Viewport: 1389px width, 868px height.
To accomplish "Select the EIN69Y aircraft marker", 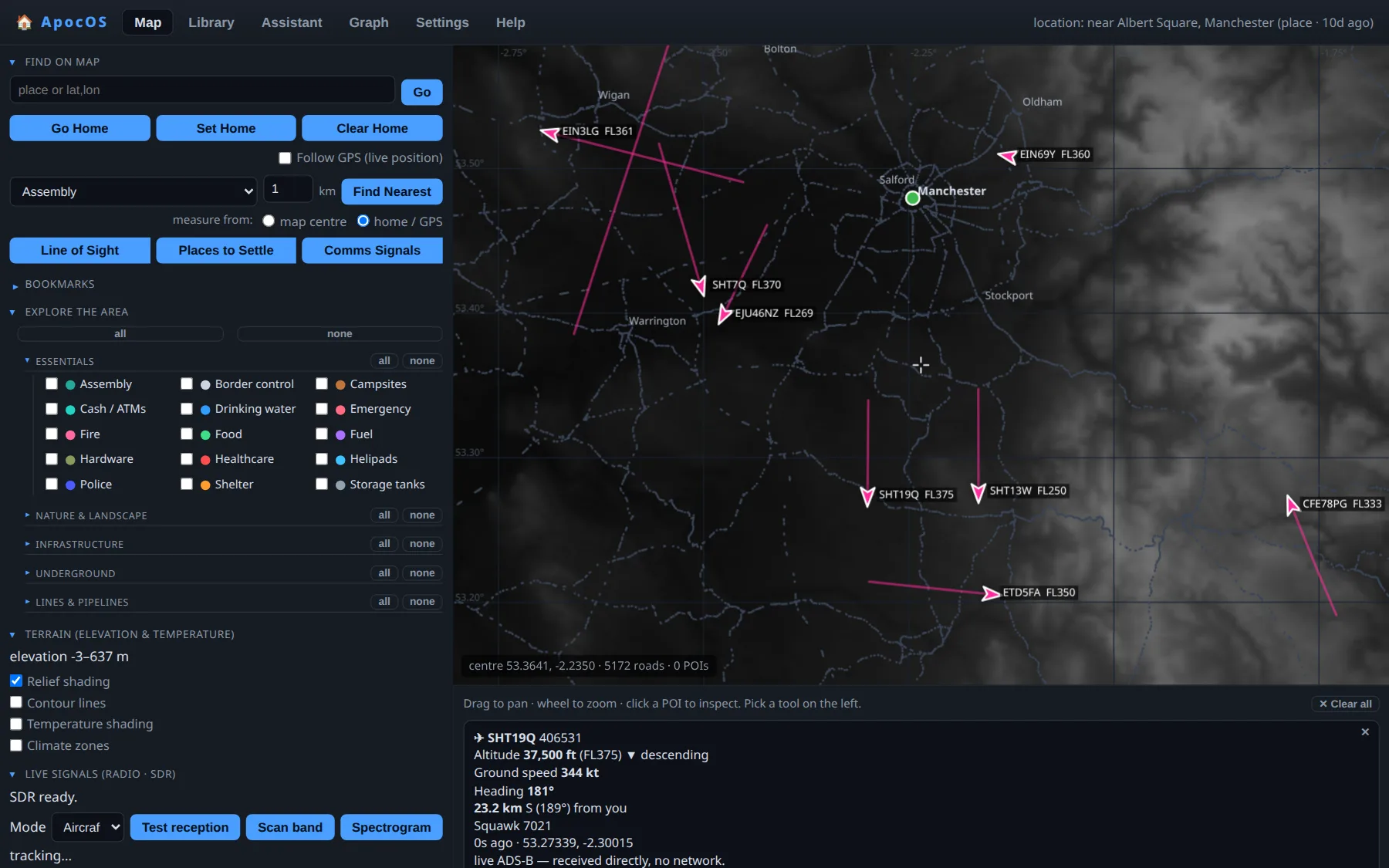I will click(1007, 156).
